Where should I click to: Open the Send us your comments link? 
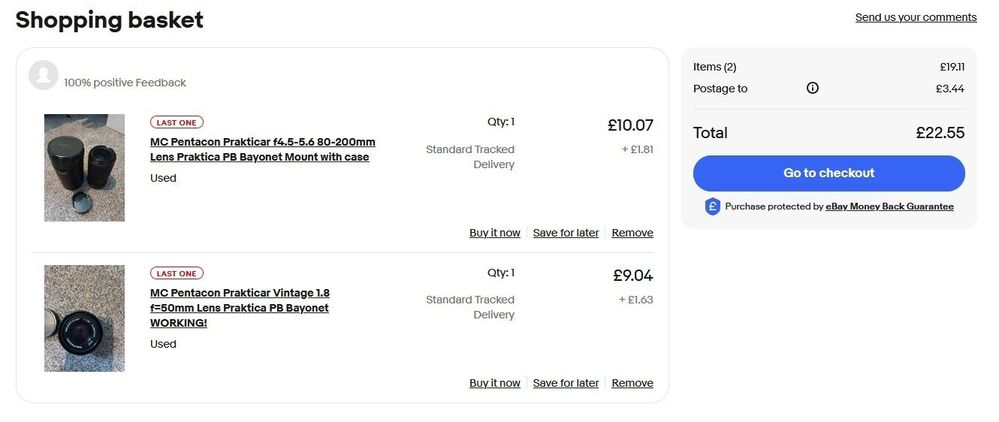point(915,17)
